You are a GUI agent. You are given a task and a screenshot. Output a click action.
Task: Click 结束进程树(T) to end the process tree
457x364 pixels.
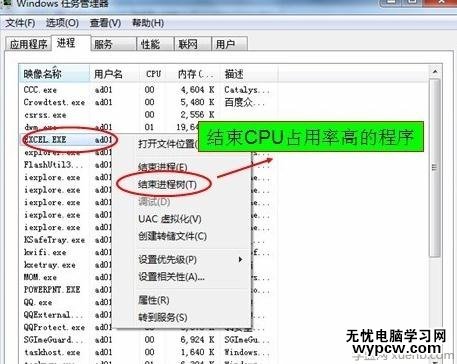point(167,184)
